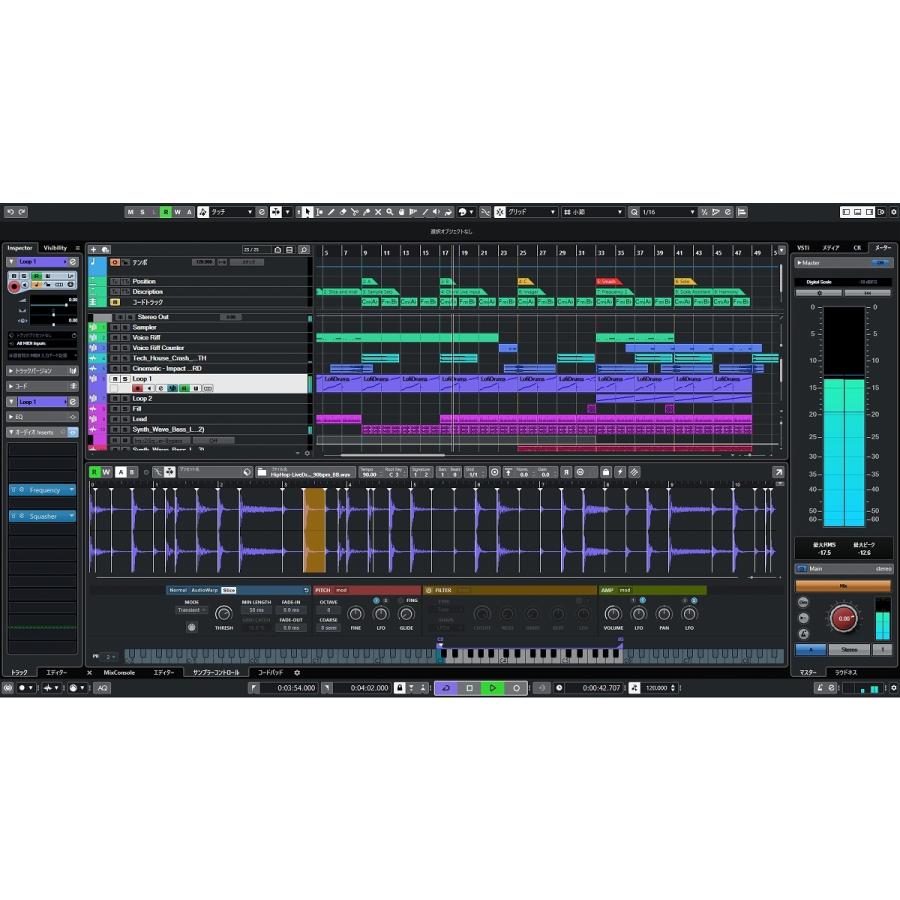Pick the Mute X tool
This screenshot has height=900, width=900.
point(377,212)
